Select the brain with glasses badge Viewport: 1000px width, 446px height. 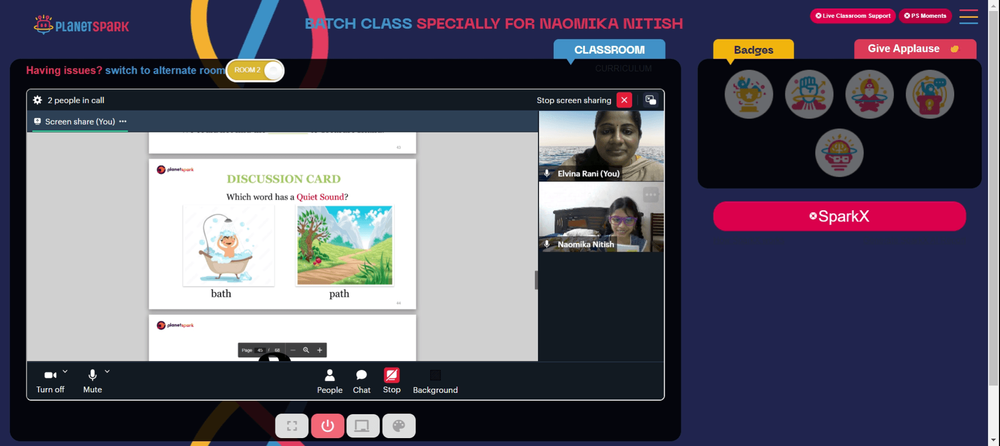(839, 153)
